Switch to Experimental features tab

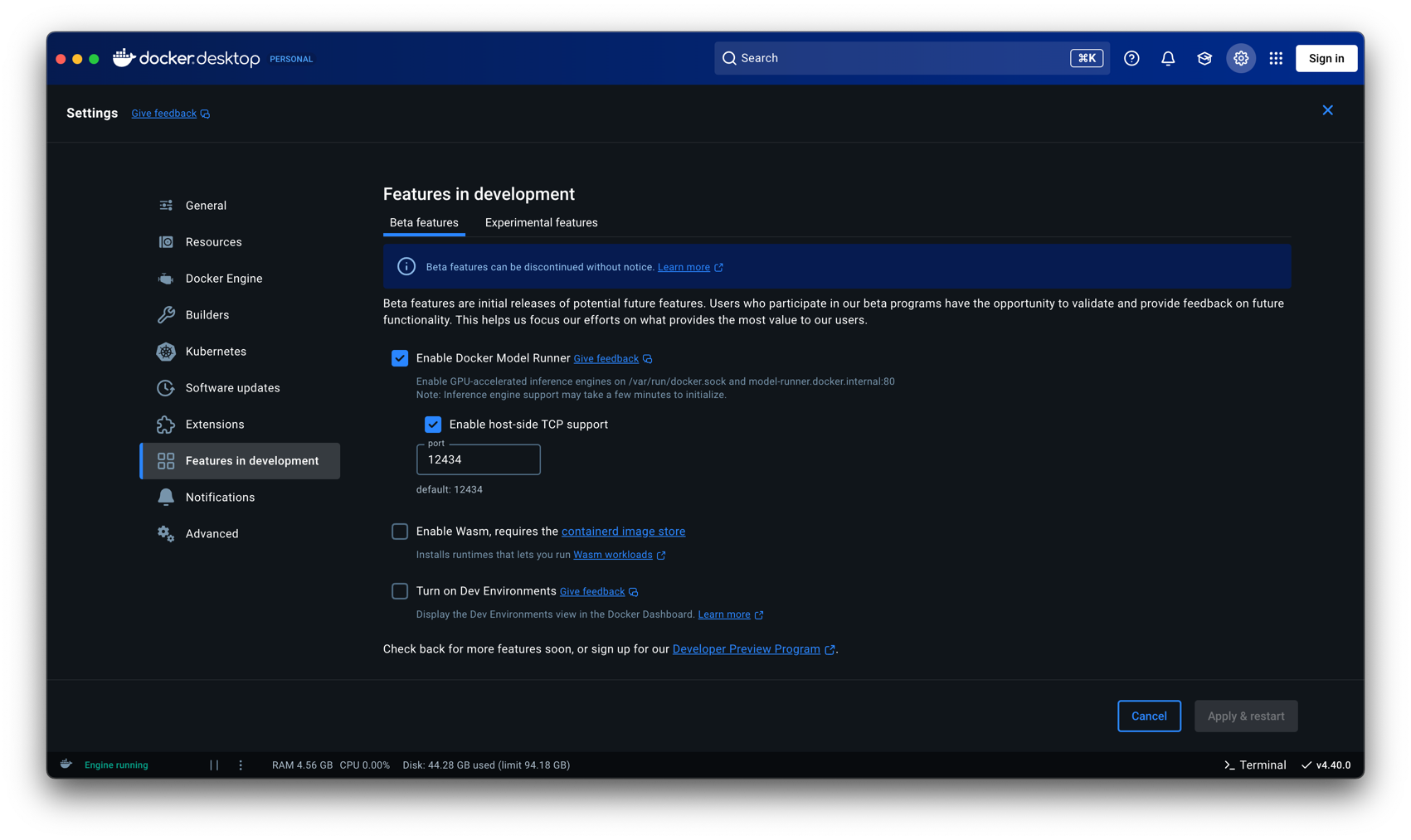[542, 223]
